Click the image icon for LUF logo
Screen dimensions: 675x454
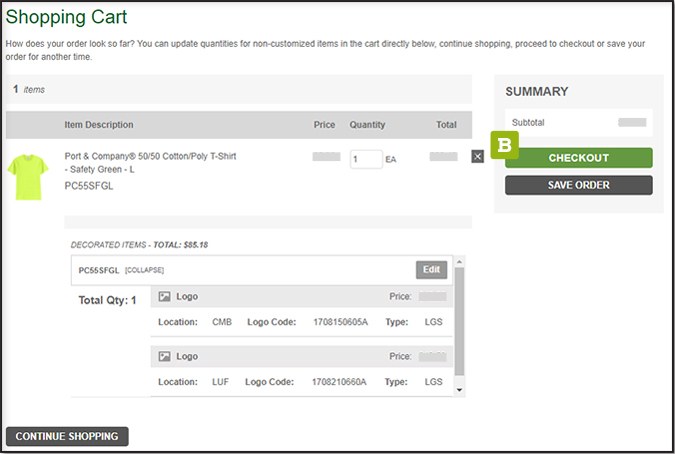pos(165,355)
